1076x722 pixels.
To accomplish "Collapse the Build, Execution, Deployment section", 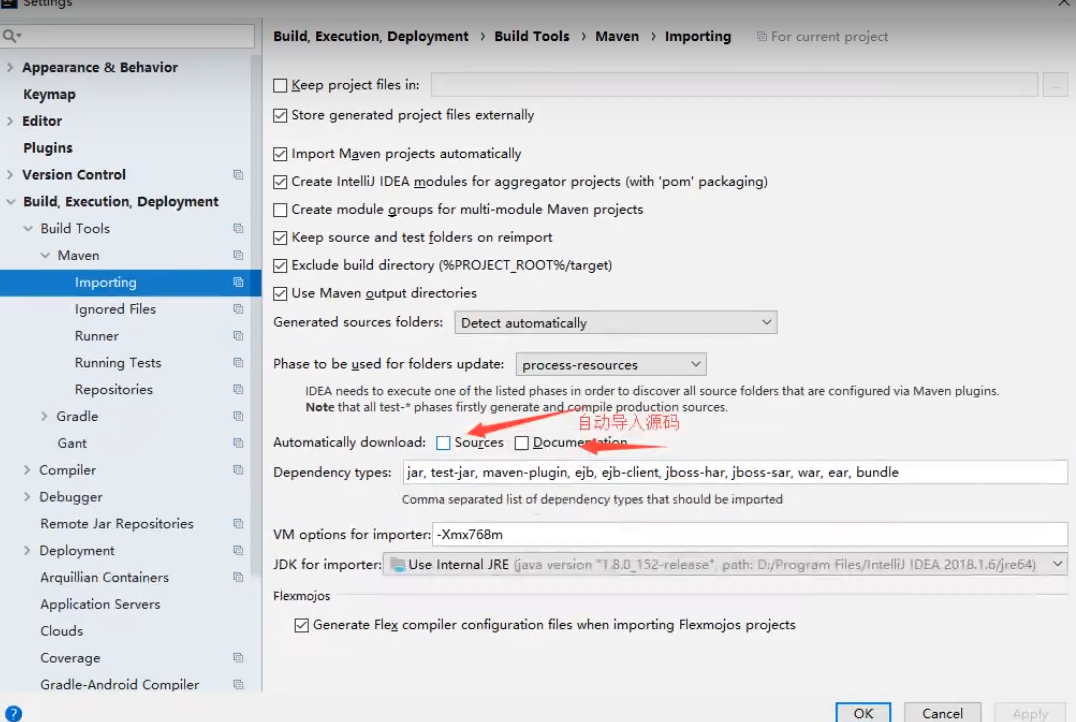I will tap(10, 201).
